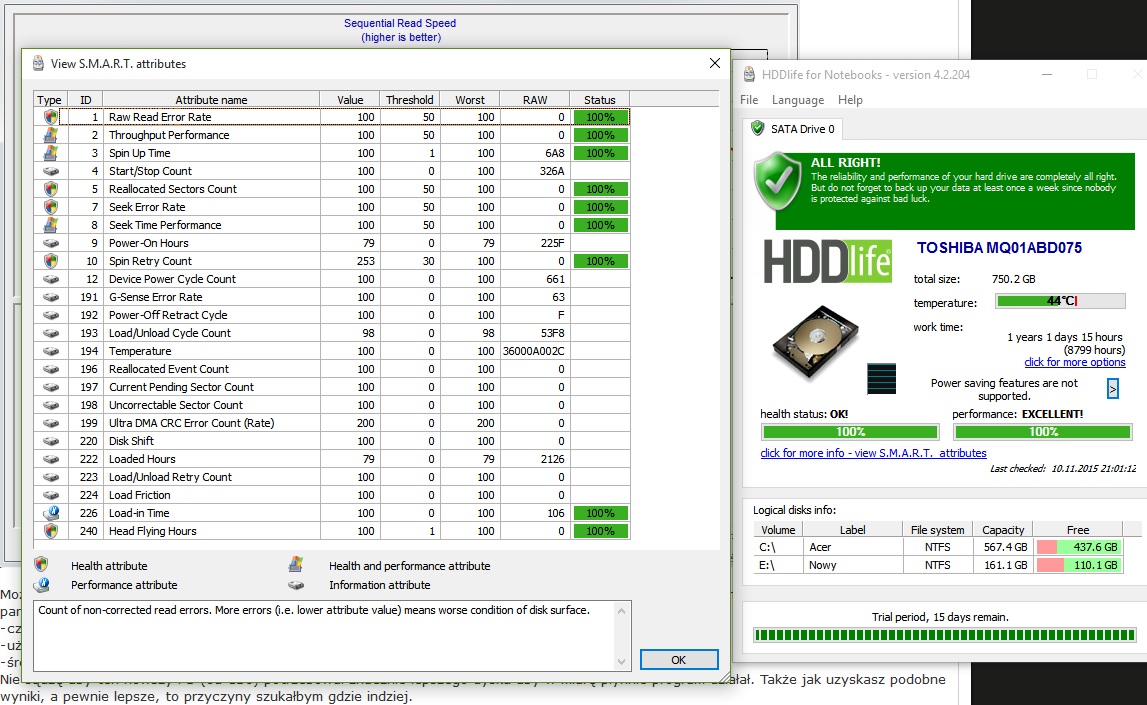Click the performance icon for Load-in Time
Screen dimensions: 1147x705
coord(49,513)
